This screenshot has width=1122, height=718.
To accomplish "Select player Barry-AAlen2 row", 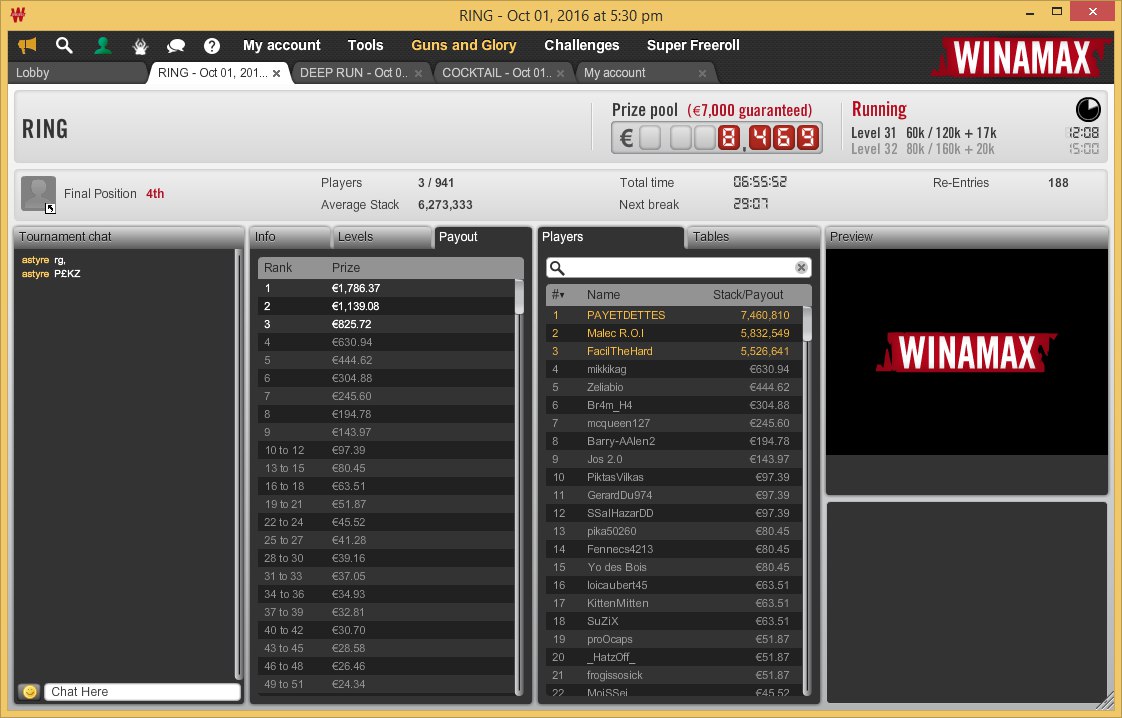I will tap(674, 441).
